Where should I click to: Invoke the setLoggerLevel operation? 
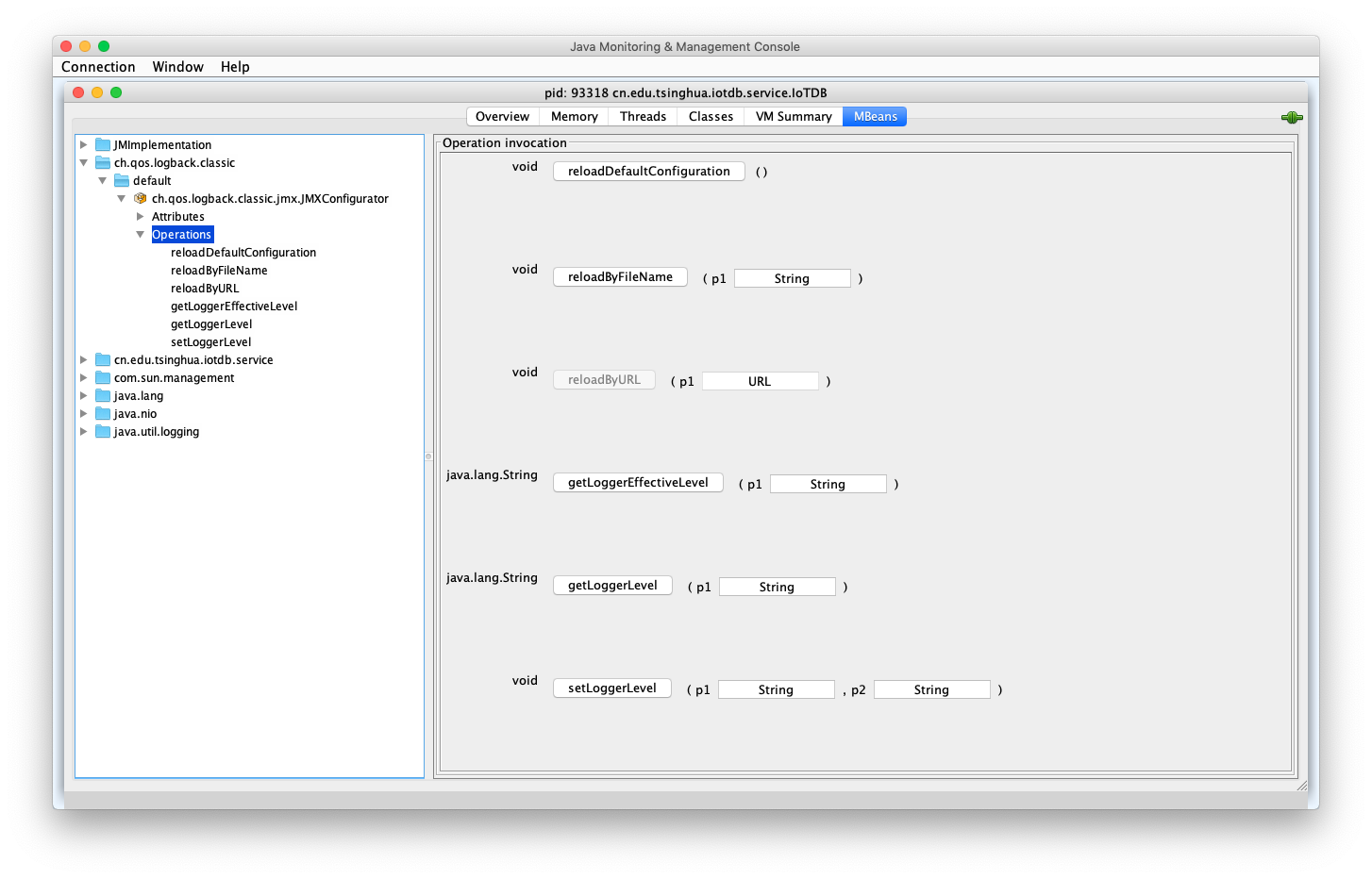click(611, 688)
